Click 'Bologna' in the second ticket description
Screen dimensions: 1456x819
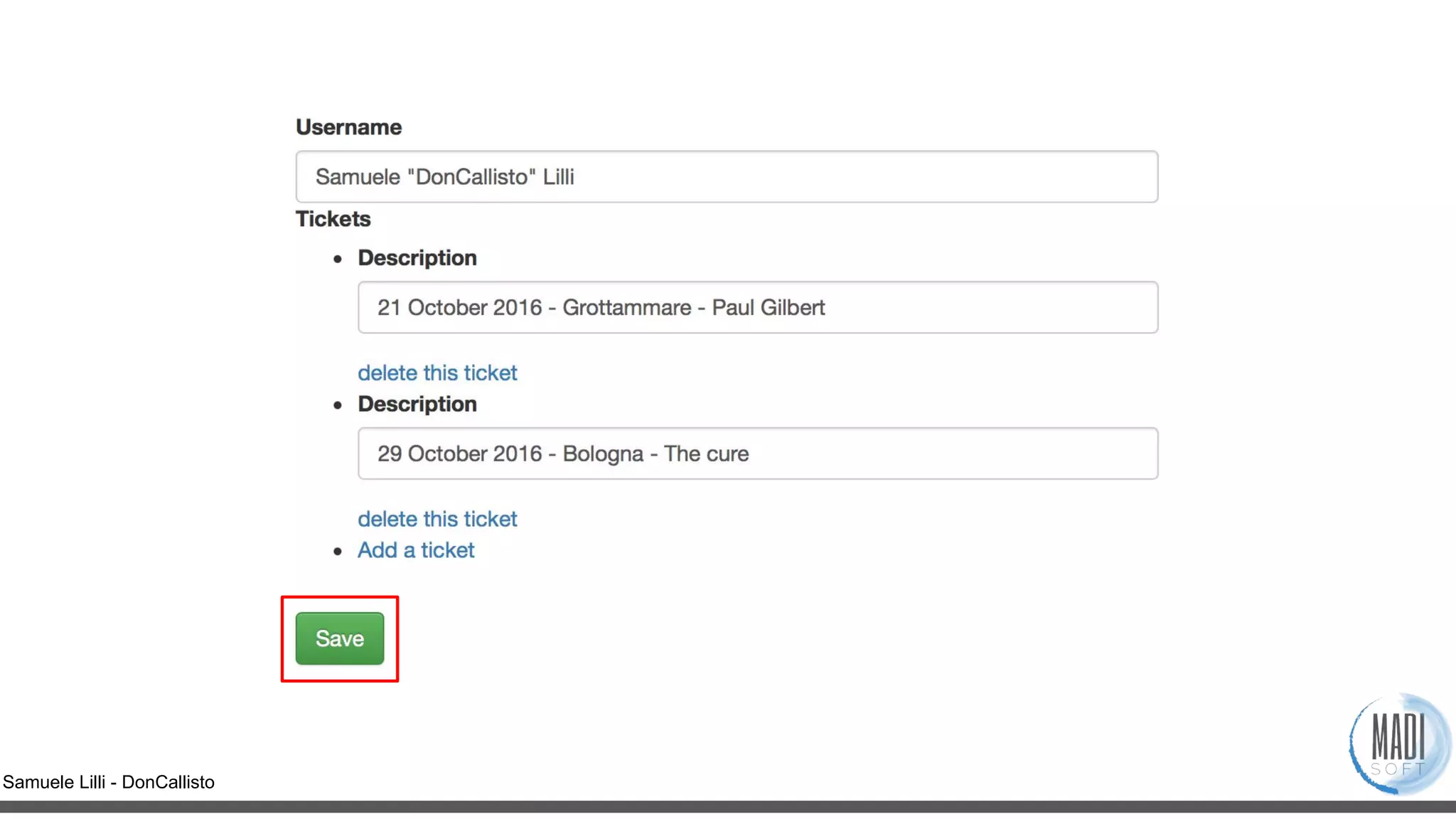click(603, 454)
